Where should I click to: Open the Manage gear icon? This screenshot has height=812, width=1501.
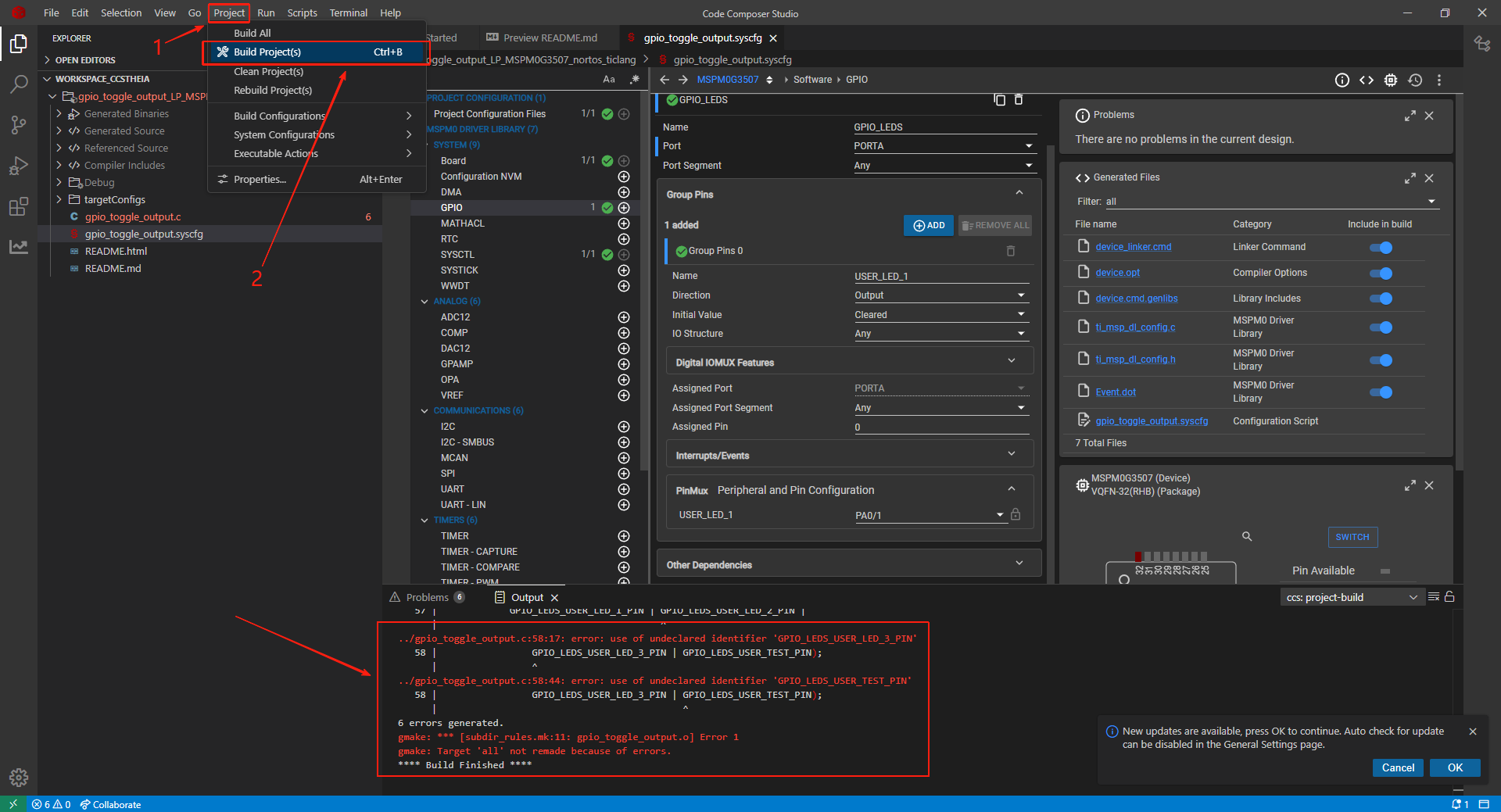[19, 778]
